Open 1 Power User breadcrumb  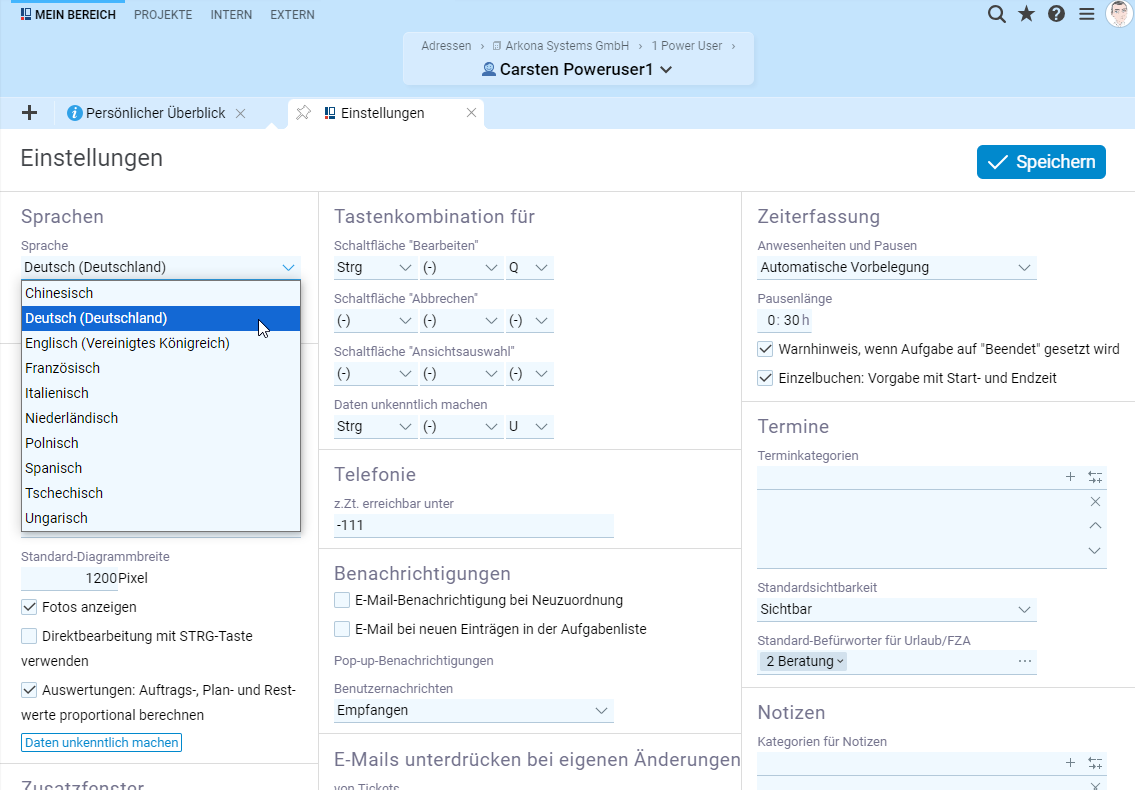[x=687, y=46]
